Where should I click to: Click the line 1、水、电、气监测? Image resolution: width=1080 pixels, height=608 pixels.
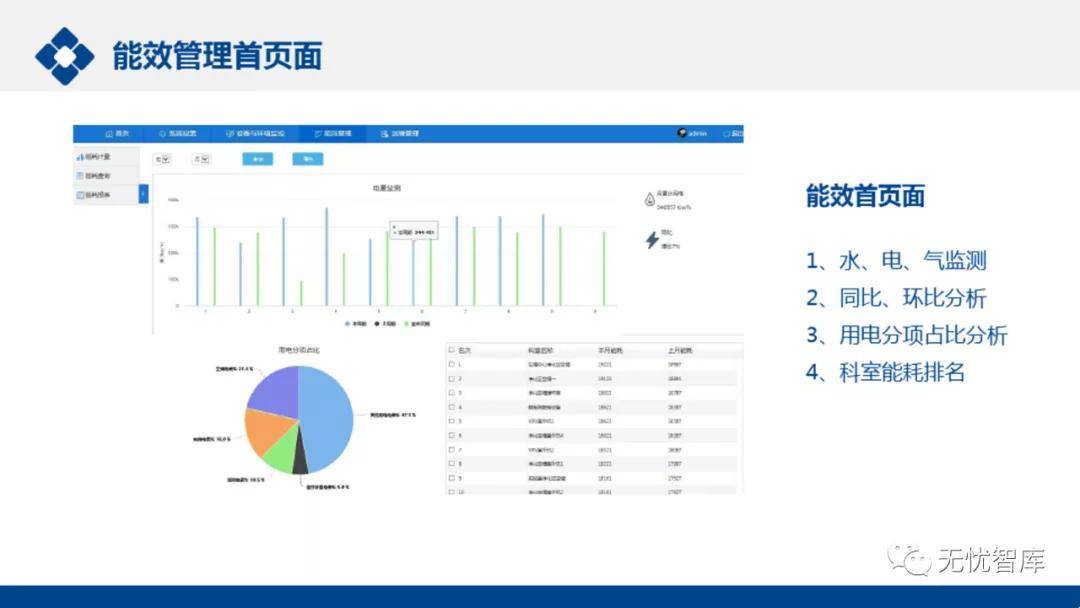[896, 261]
